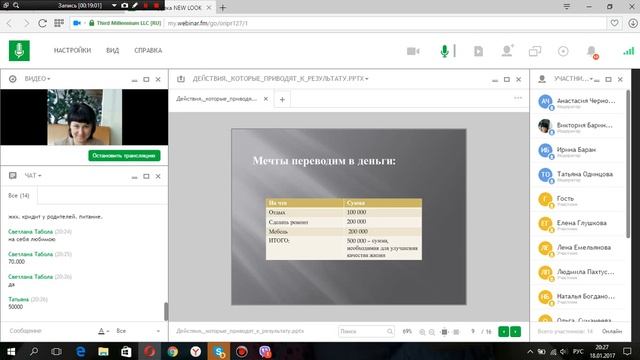Open Chrome from the Windows taskbar
The height and width of the screenshot is (360, 640).
(173, 351)
